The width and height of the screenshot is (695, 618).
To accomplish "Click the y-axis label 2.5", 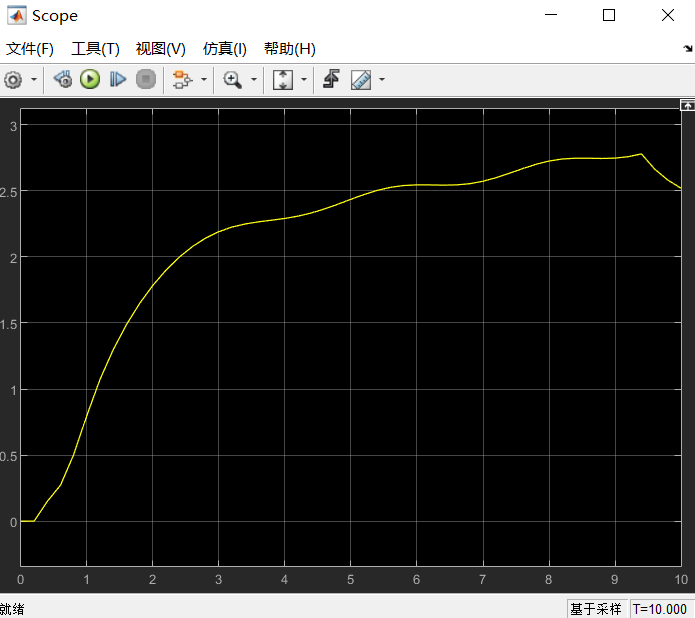I will 8,192.
